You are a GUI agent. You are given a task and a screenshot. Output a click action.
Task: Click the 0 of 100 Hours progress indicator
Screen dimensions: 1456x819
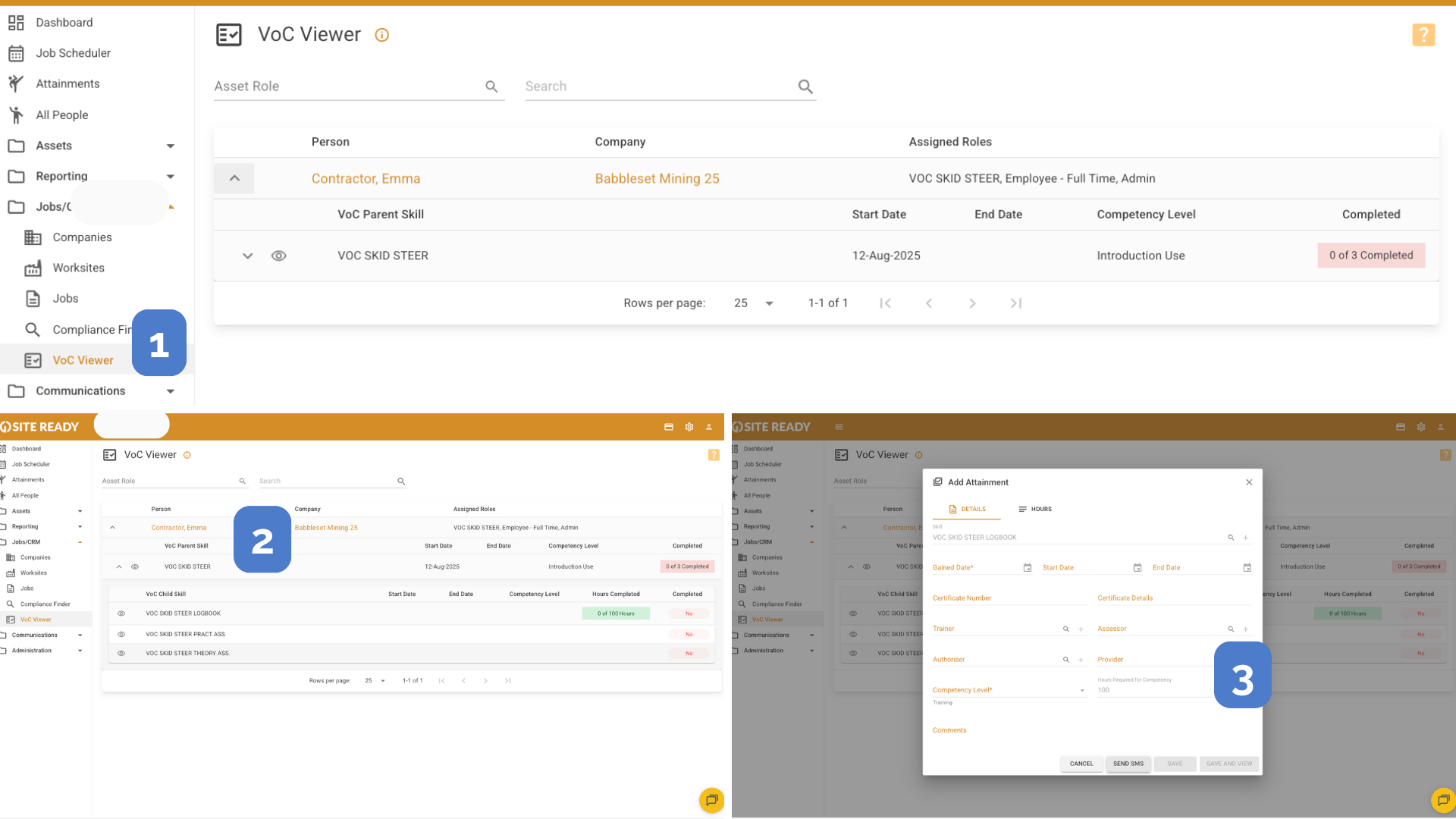[616, 613]
